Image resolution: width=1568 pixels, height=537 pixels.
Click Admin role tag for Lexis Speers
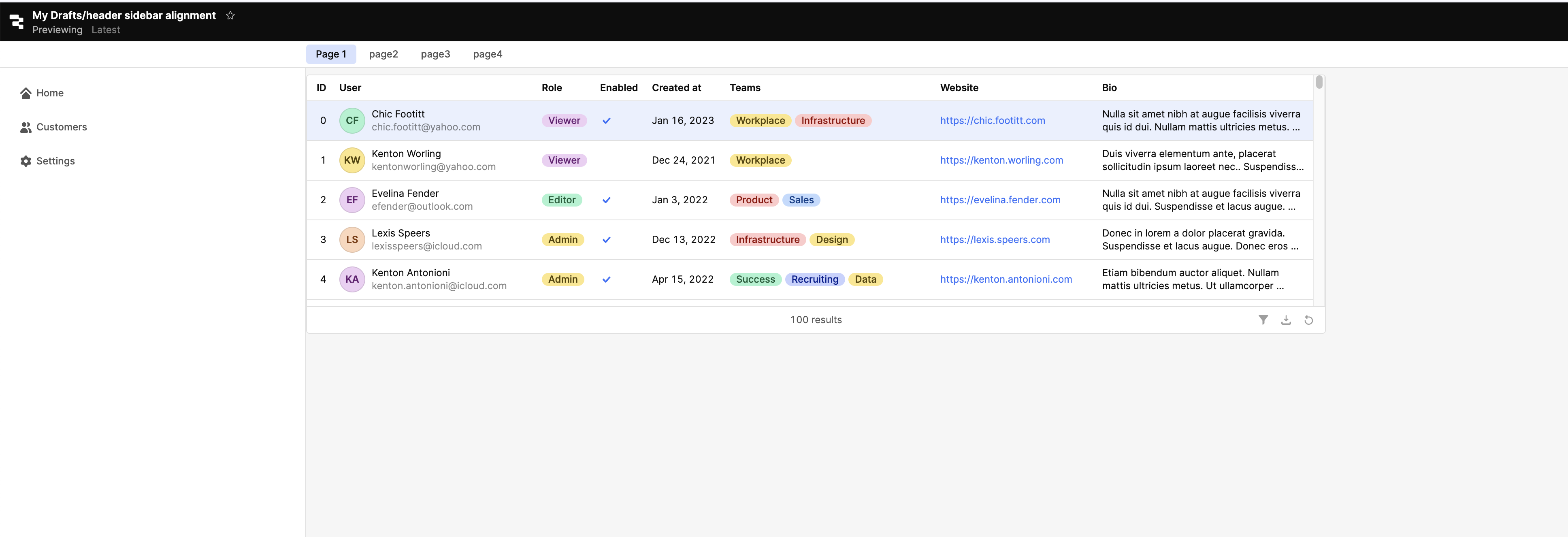click(563, 239)
